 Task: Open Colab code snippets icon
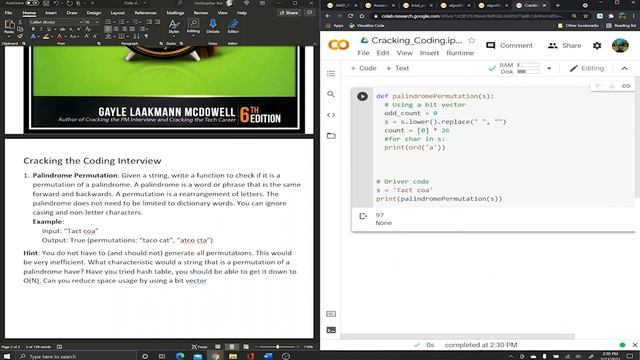(331, 115)
